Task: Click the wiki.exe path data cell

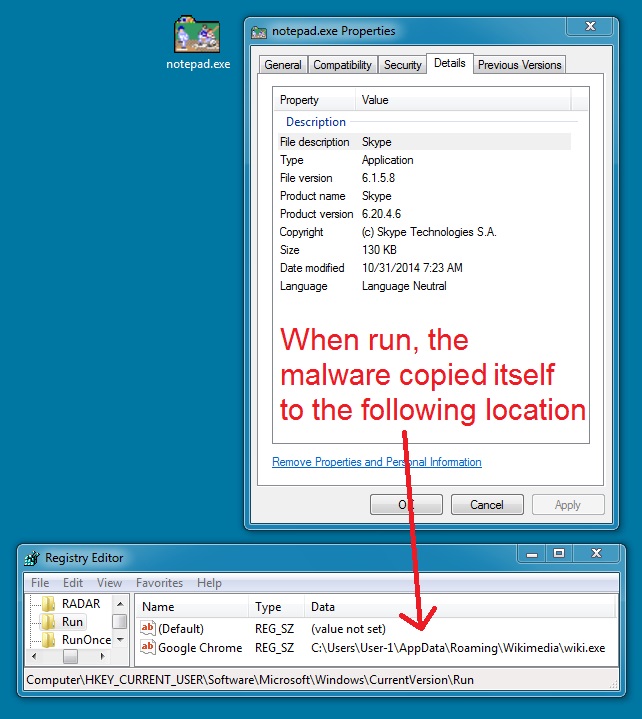Action: pos(458,648)
